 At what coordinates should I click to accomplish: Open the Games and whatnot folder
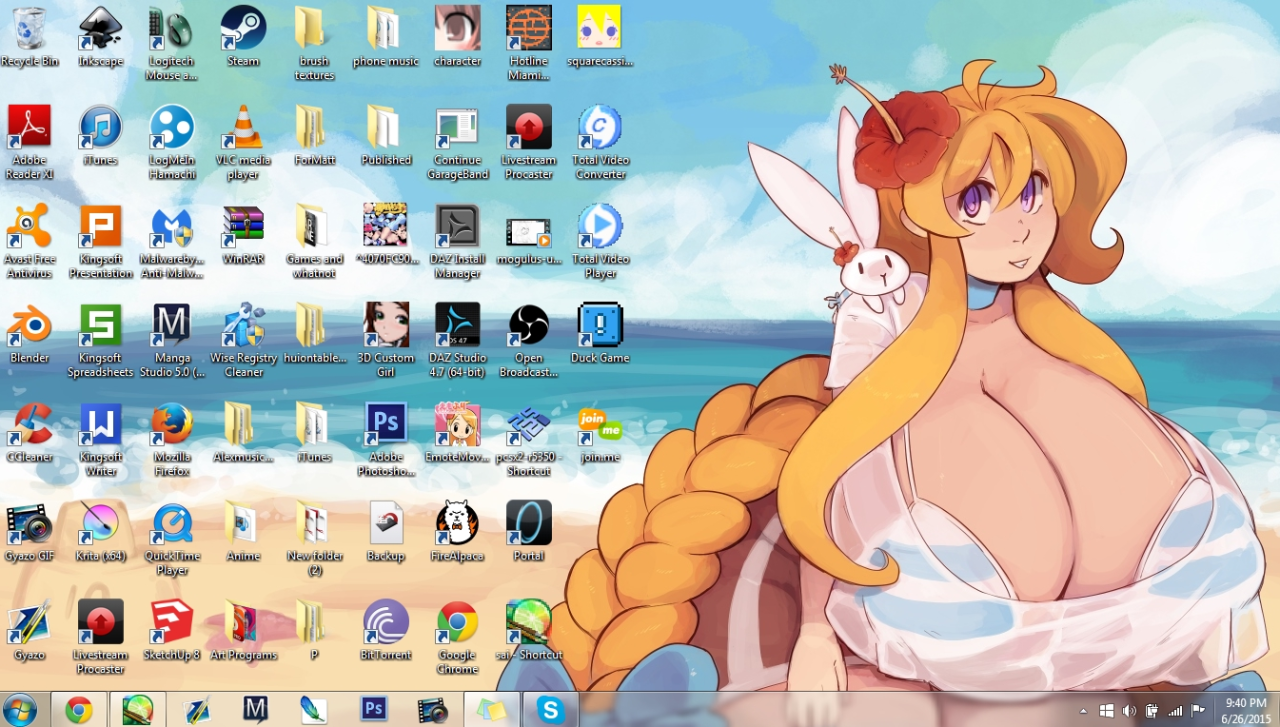[x=314, y=241]
